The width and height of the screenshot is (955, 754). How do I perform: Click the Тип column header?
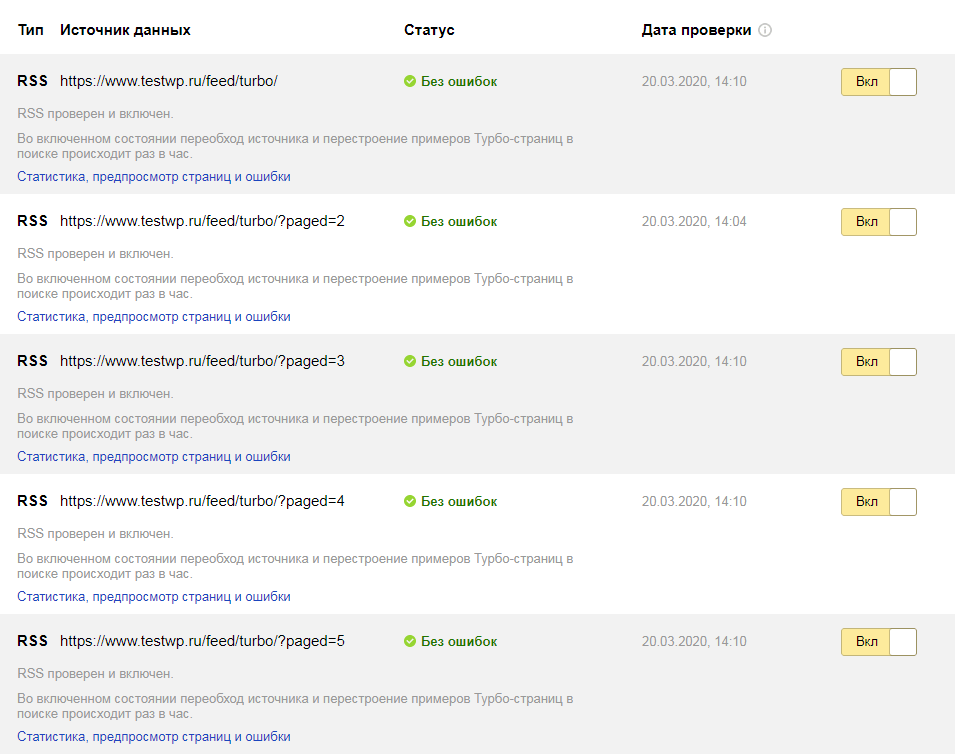click(x=30, y=30)
